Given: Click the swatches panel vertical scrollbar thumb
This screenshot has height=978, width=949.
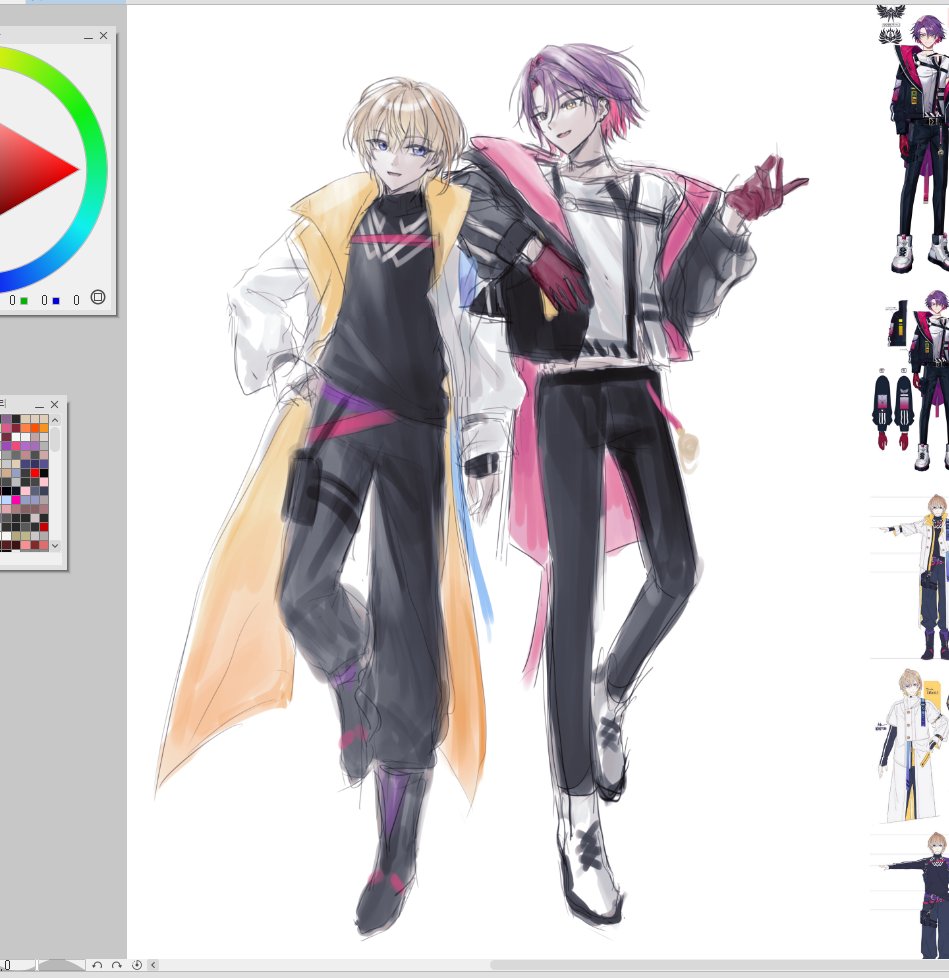Looking at the screenshot, I should pos(55,439).
